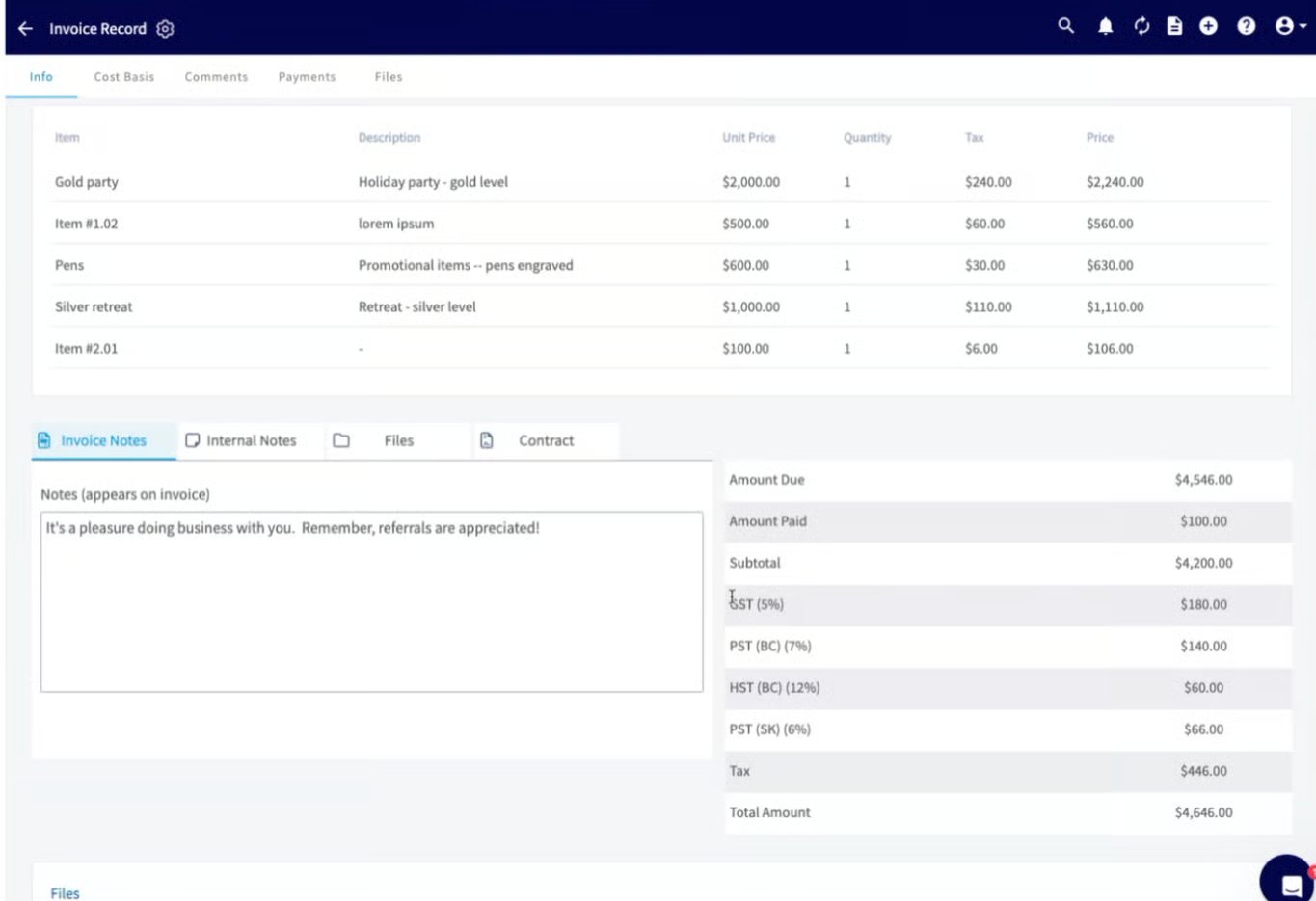Click the $630.00 price cell
Image resolution: width=1316 pixels, height=901 pixels.
(x=1110, y=265)
